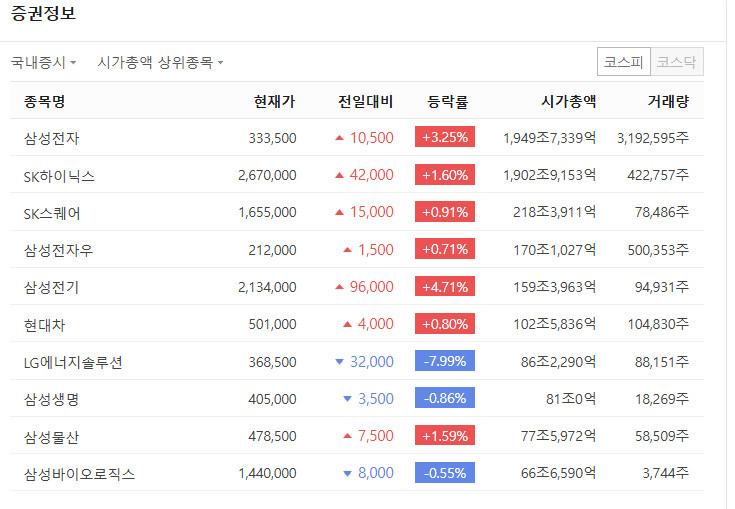Click the 159조3,963억 market cap
This screenshot has width=735, height=509.
coord(555,286)
